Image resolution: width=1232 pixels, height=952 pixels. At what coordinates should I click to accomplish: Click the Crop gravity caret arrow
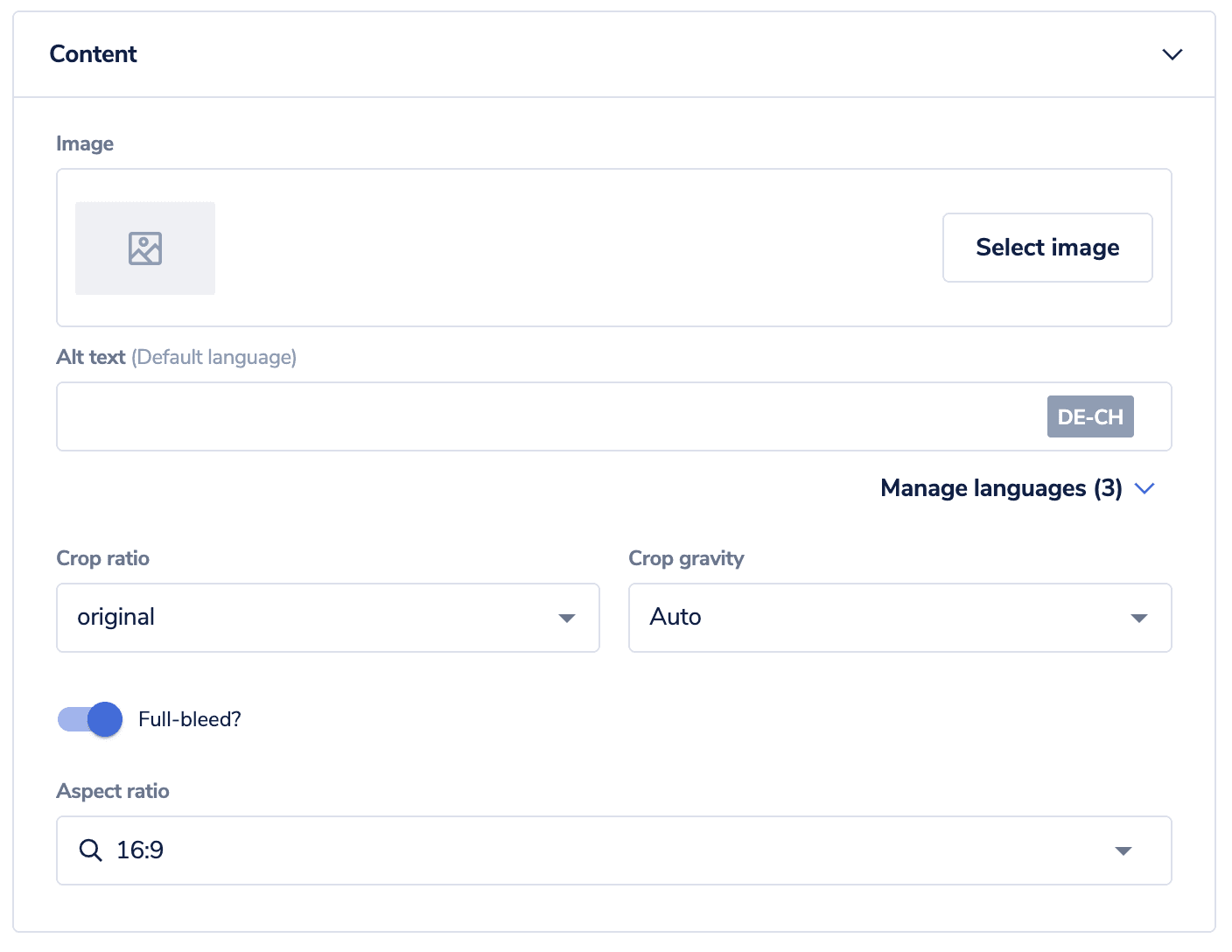coord(1138,618)
